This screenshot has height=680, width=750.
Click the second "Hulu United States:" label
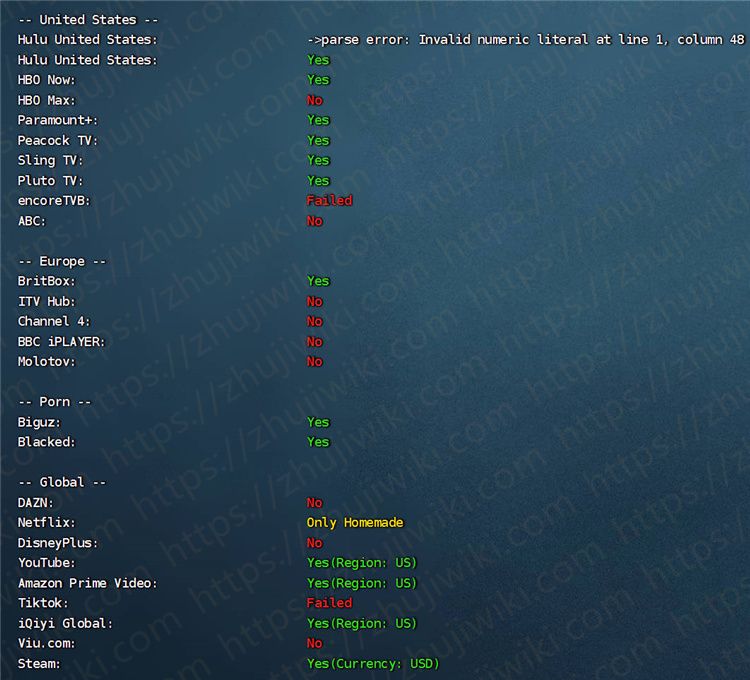pos(88,60)
